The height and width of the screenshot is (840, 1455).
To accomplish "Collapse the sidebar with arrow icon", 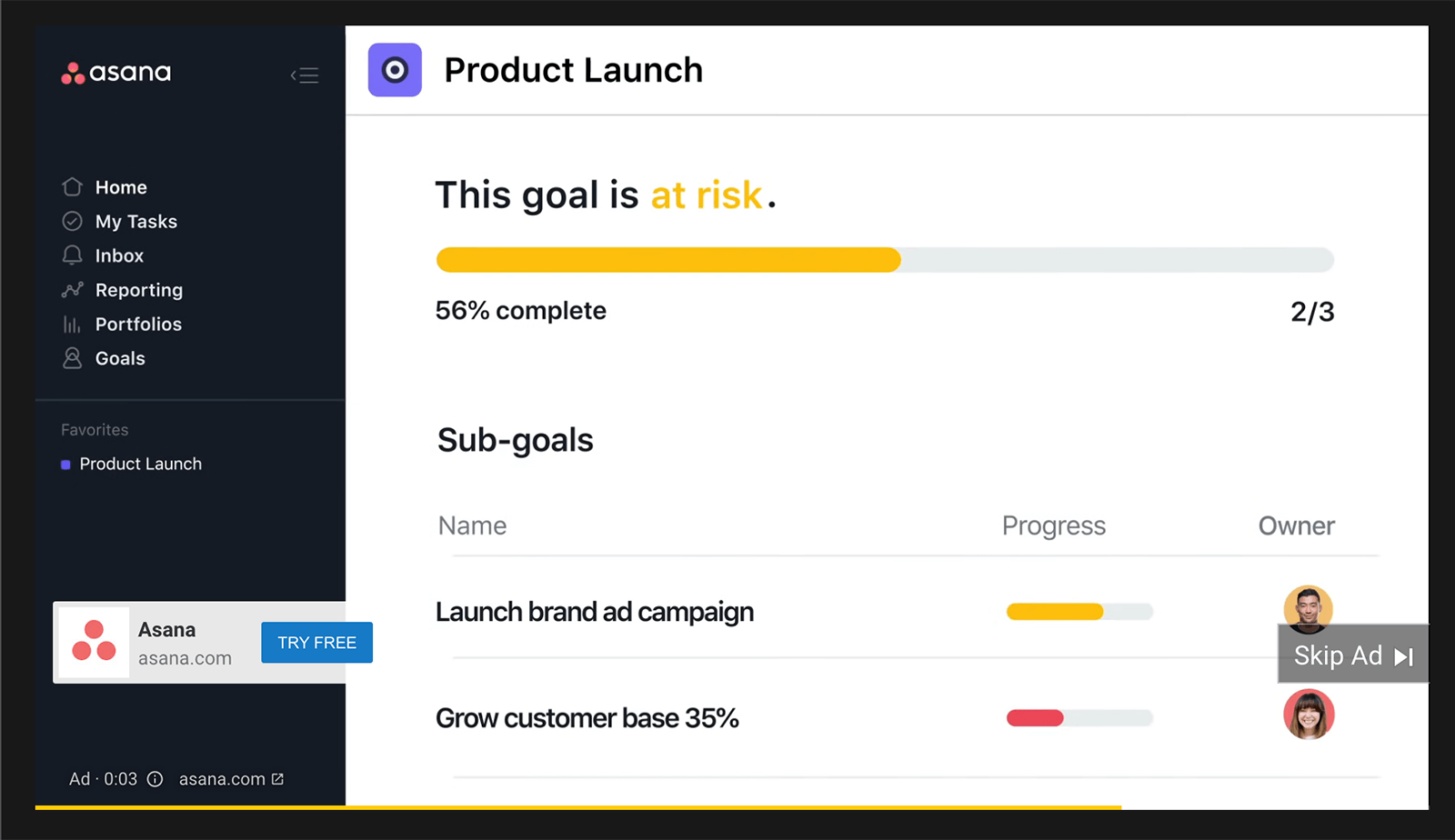I will (x=305, y=75).
